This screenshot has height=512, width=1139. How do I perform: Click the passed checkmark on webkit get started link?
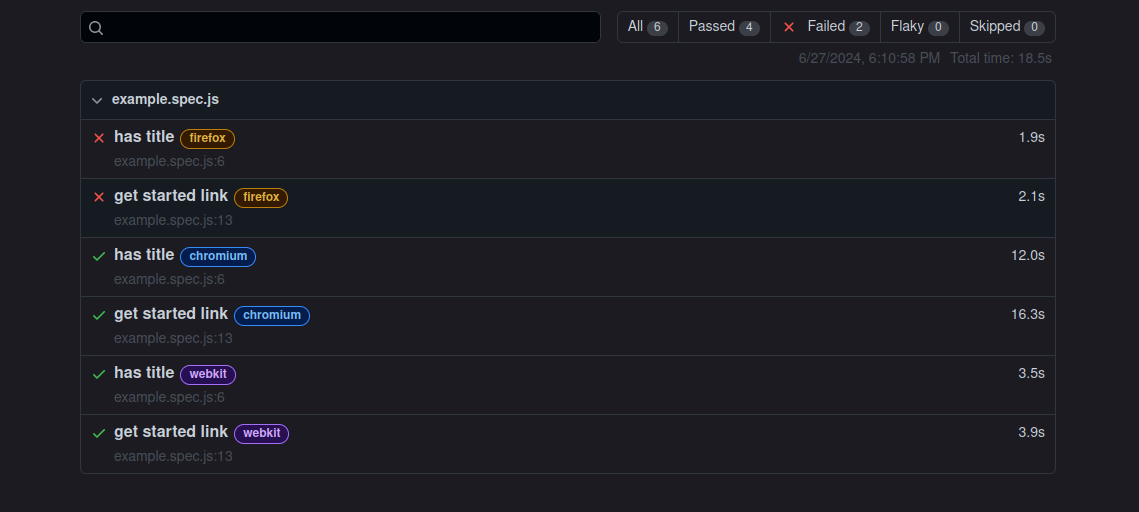click(99, 433)
